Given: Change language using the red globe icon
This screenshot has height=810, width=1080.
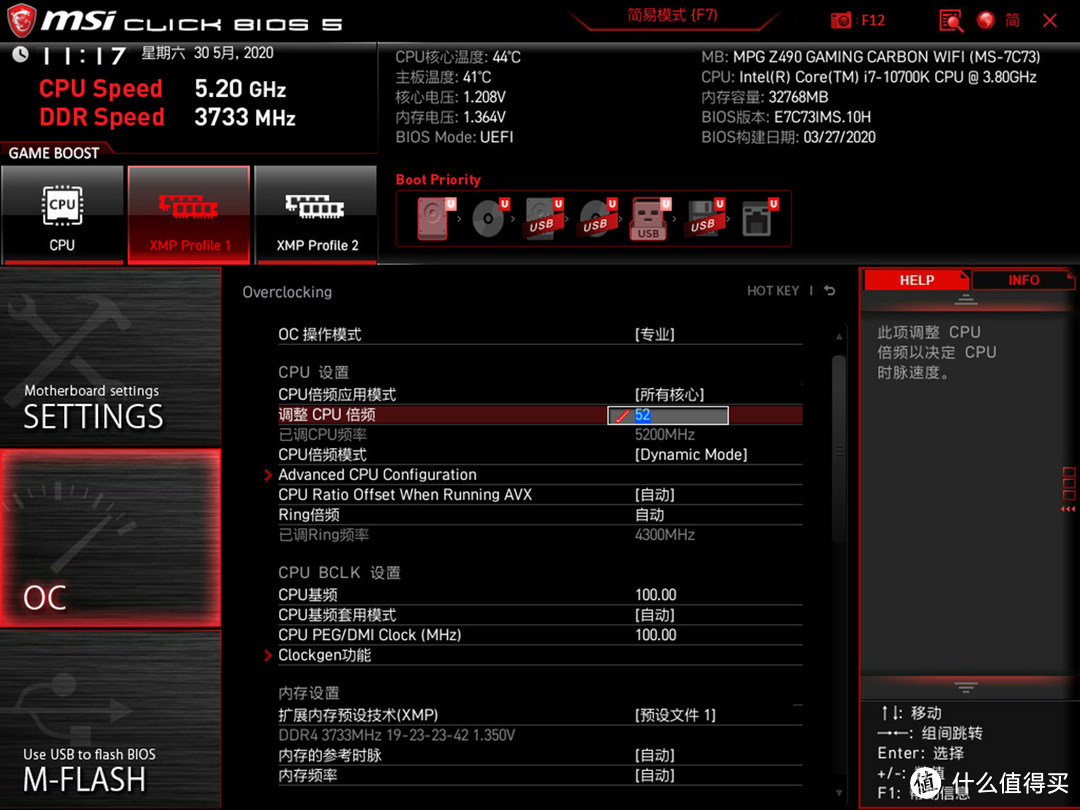Looking at the screenshot, I should tap(986, 21).
